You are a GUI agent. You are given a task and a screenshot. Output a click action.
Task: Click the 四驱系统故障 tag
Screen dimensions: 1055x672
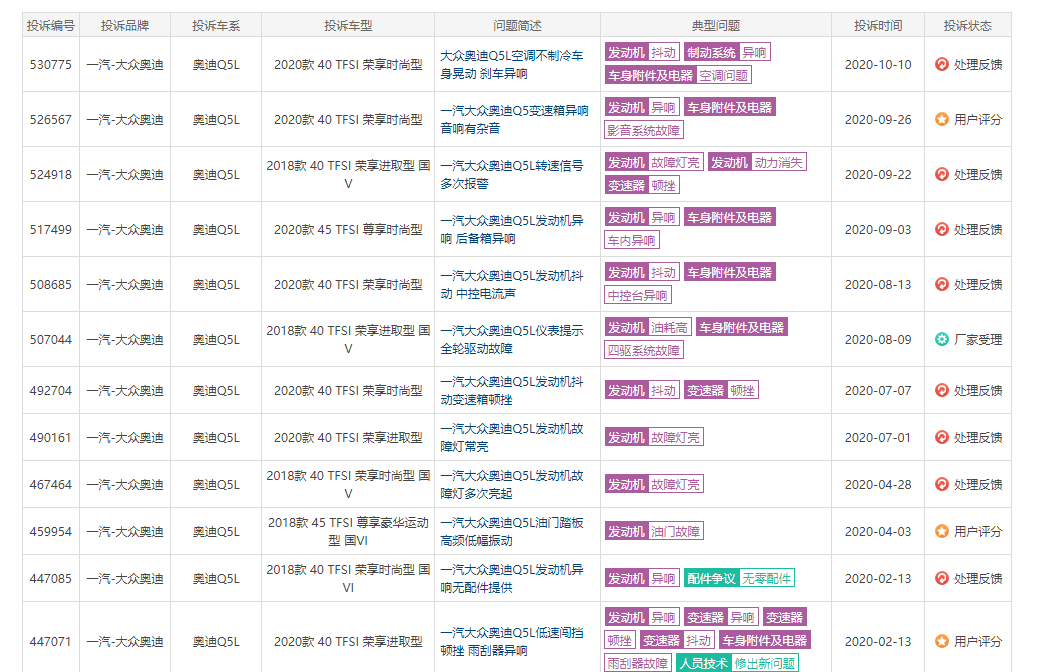coord(644,350)
